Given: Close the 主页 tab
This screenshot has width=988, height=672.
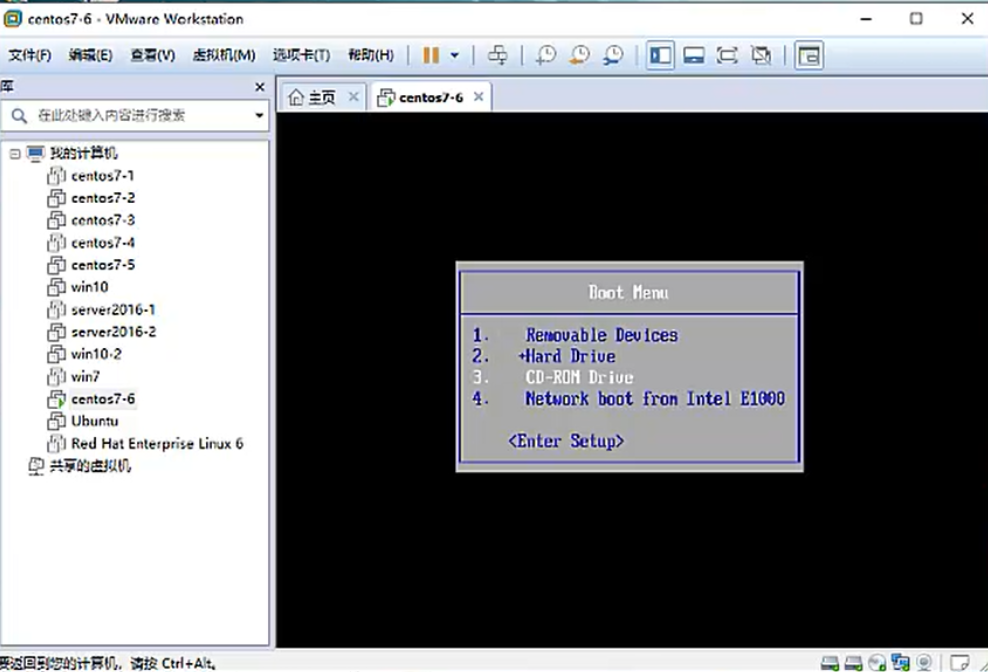Looking at the screenshot, I should click(x=353, y=96).
